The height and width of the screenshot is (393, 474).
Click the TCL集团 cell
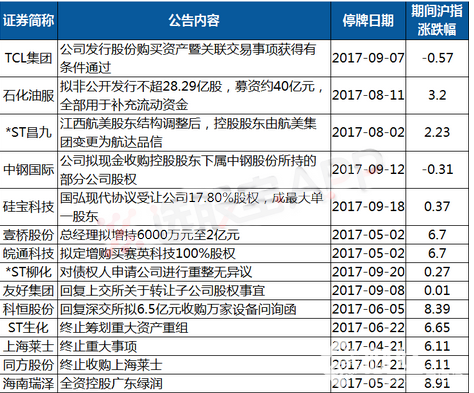(28, 58)
